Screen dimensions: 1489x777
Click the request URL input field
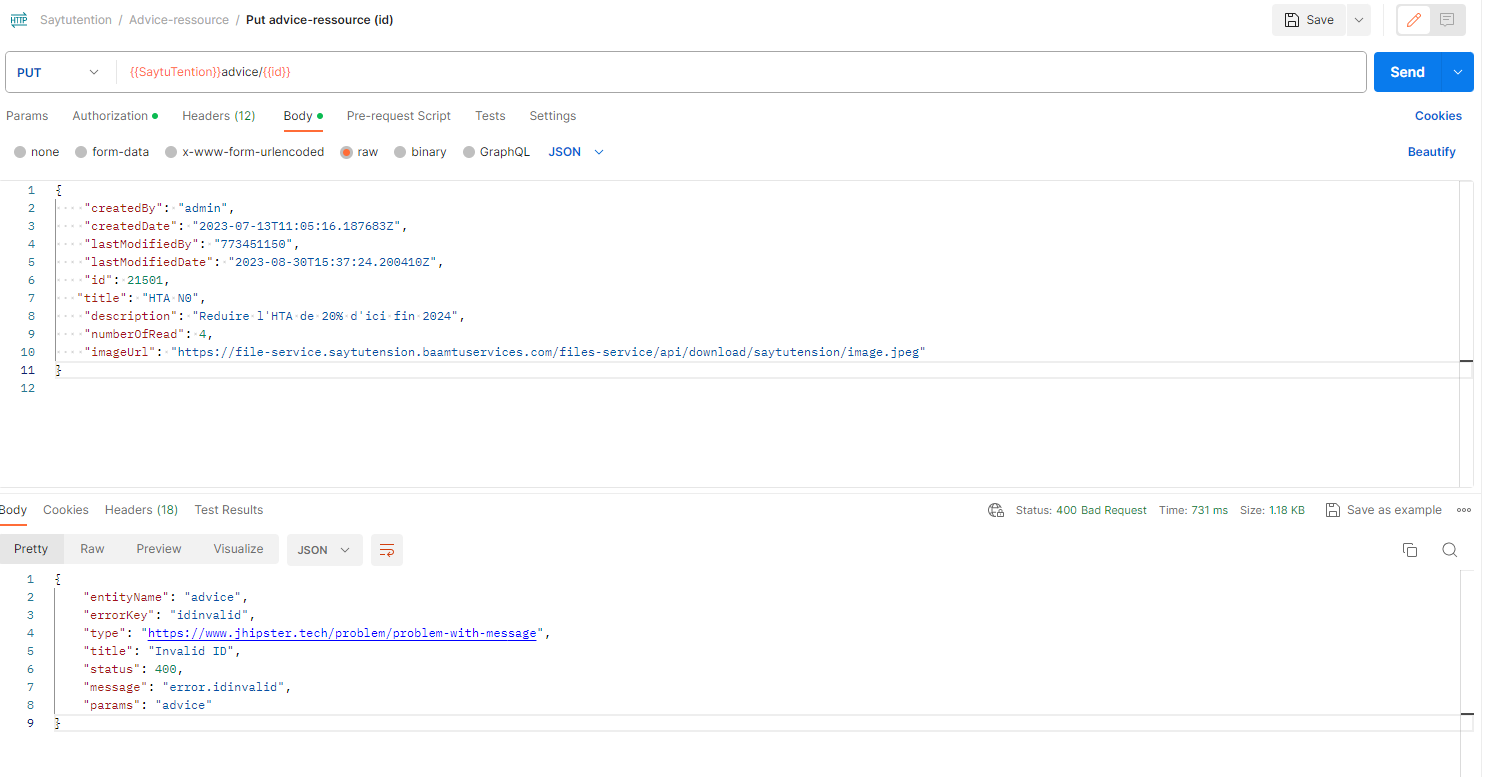pyautogui.click(x=740, y=72)
